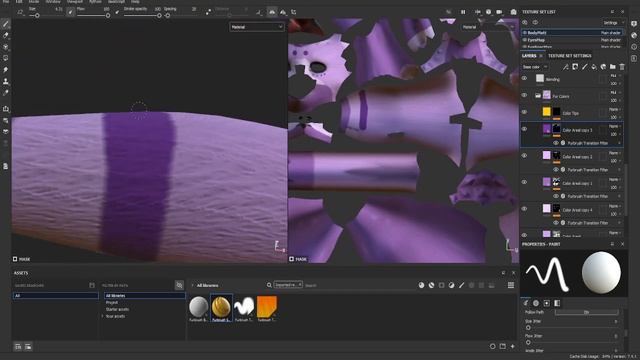Hide the Color Areal copy 4 layer
Image resolution: width=640 pixels, height=360 pixels.
(x=524, y=209)
